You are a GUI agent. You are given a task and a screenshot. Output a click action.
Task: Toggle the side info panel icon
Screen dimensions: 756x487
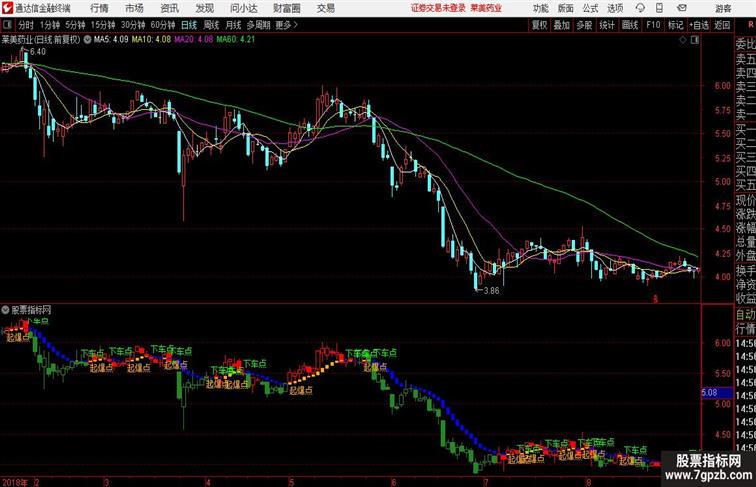(695, 40)
